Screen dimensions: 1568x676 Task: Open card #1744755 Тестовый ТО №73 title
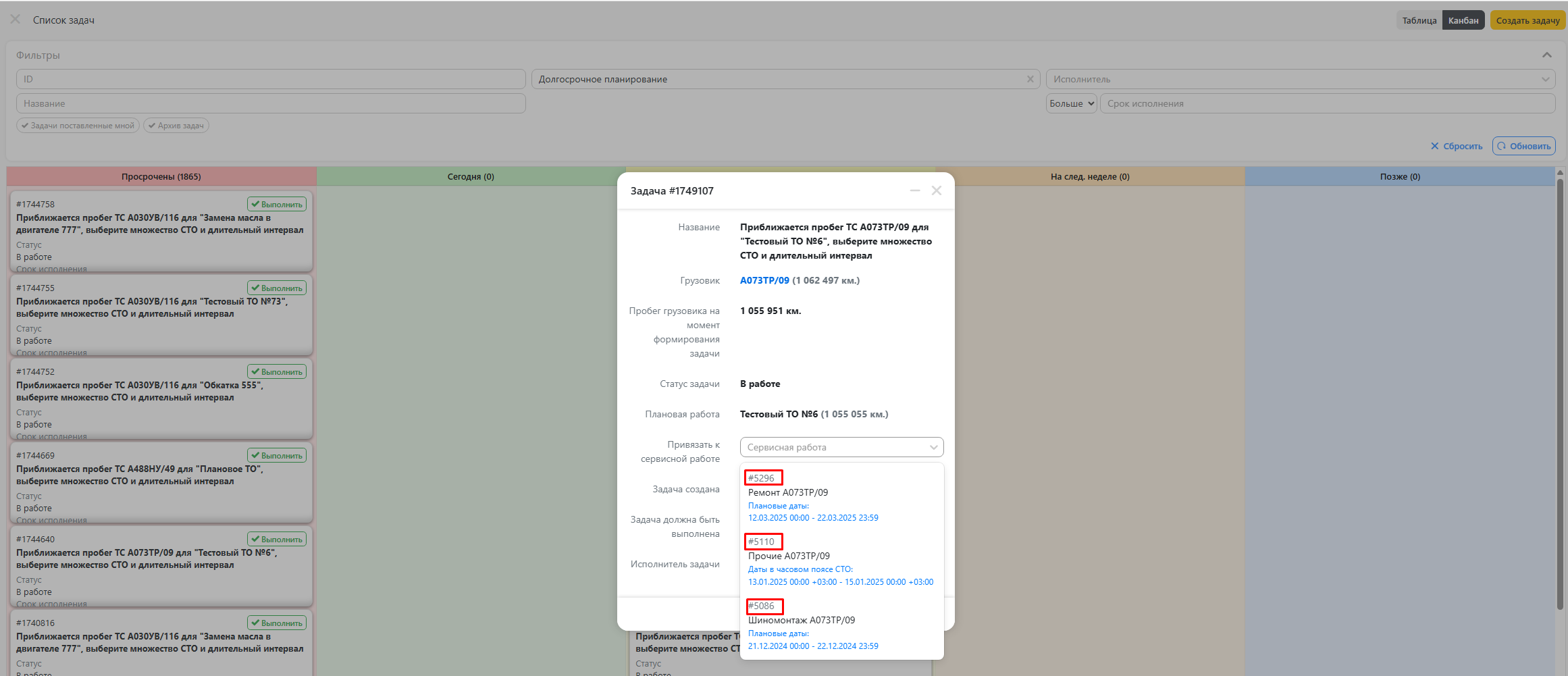152,307
